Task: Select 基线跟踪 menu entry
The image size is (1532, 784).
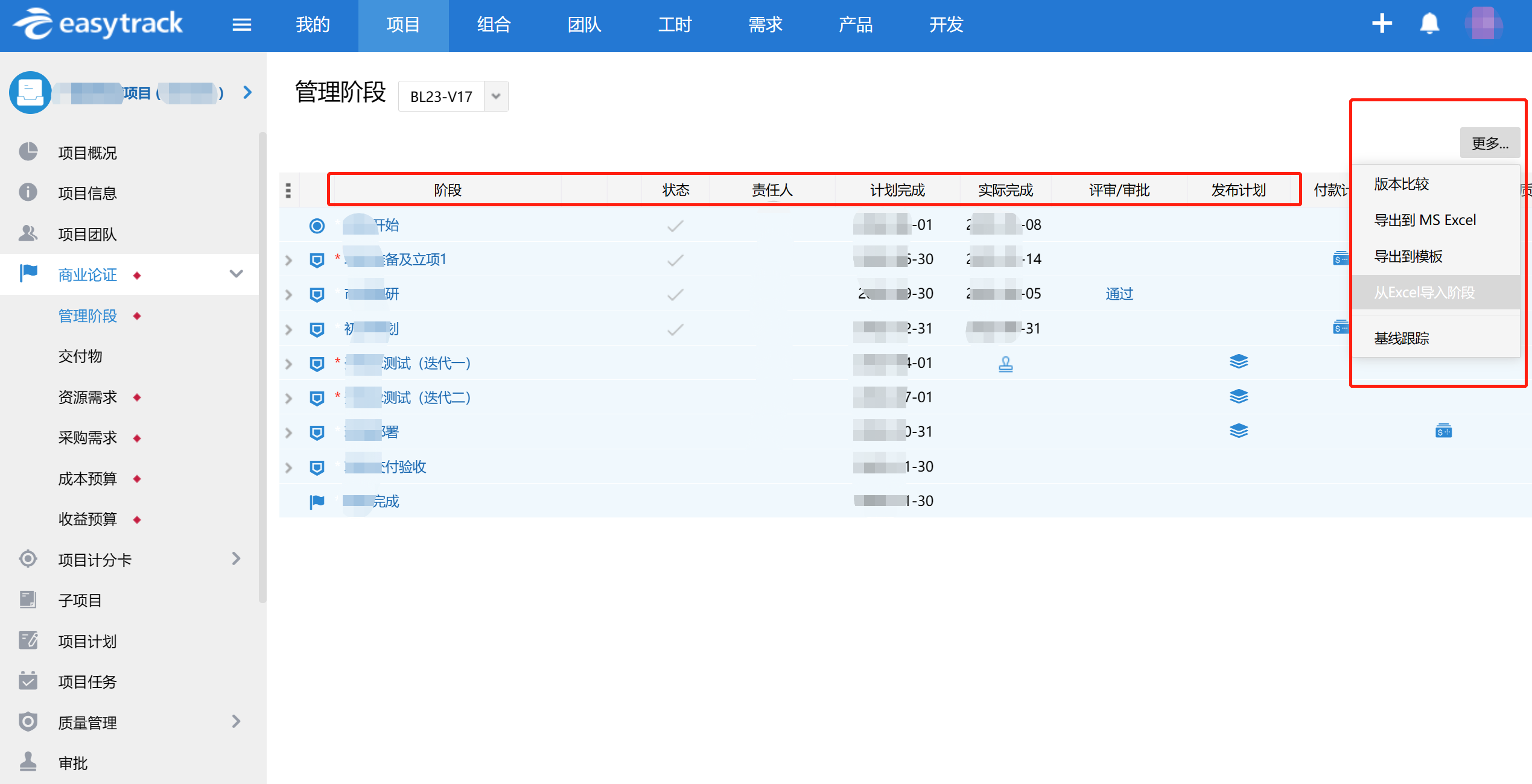Action: (x=1402, y=338)
